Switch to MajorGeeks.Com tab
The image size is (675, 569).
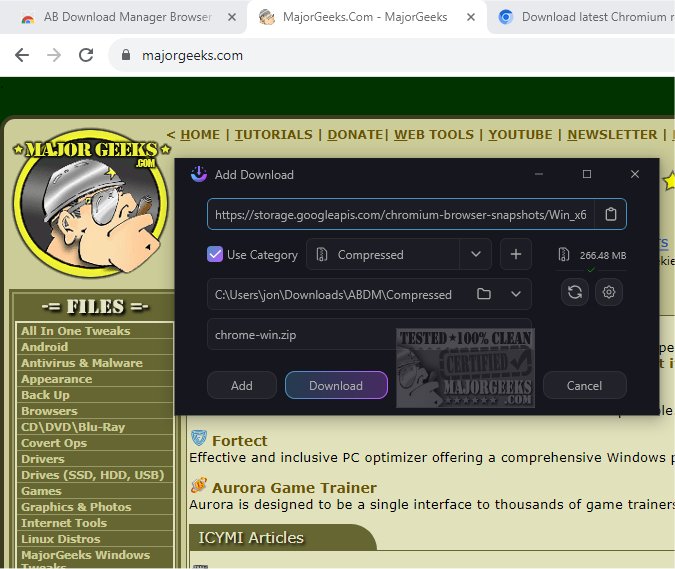[364, 17]
